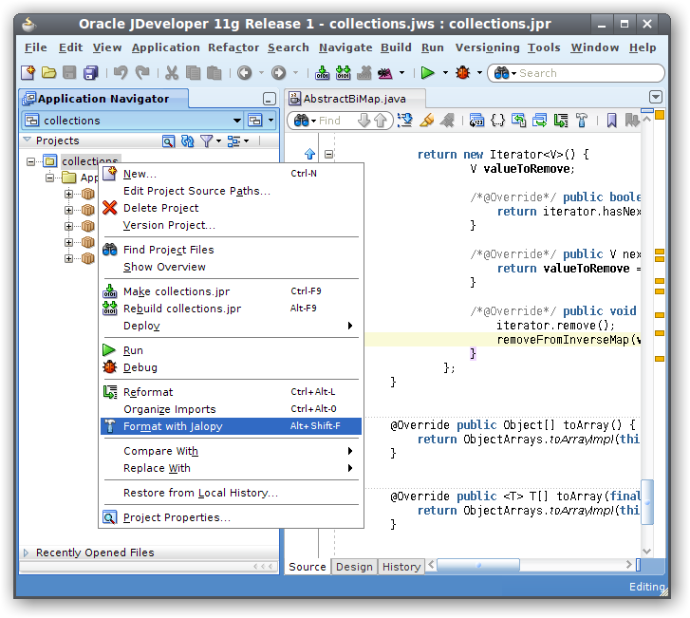Switch to the History tab
The image size is (690, 618).
tap(401, 567)
